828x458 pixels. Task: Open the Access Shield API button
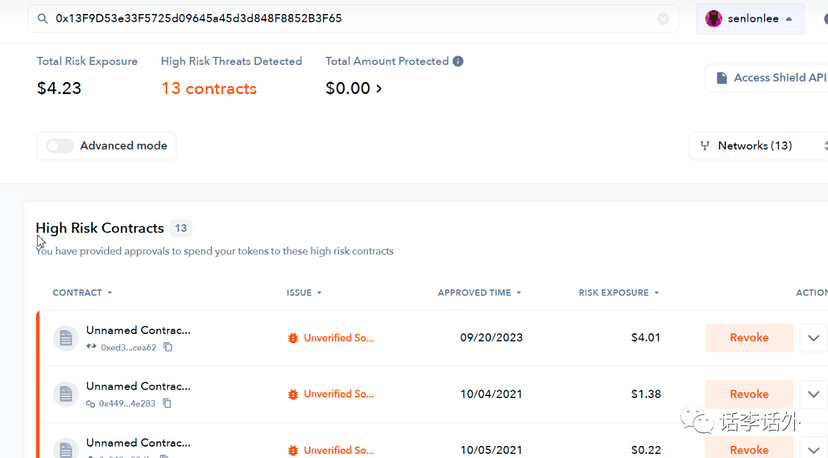tap(768, 78)
